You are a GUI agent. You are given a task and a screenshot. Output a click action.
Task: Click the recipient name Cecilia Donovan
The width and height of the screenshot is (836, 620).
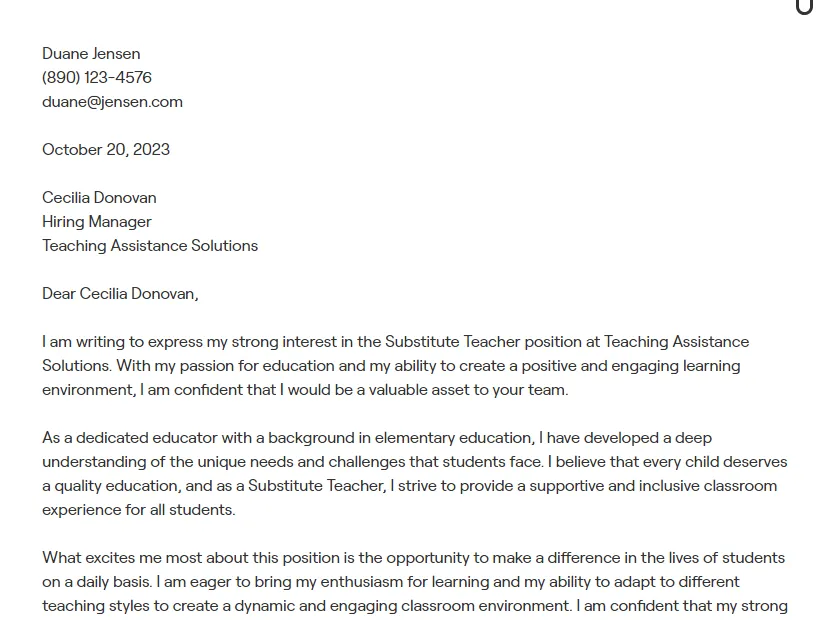(99, 198)
